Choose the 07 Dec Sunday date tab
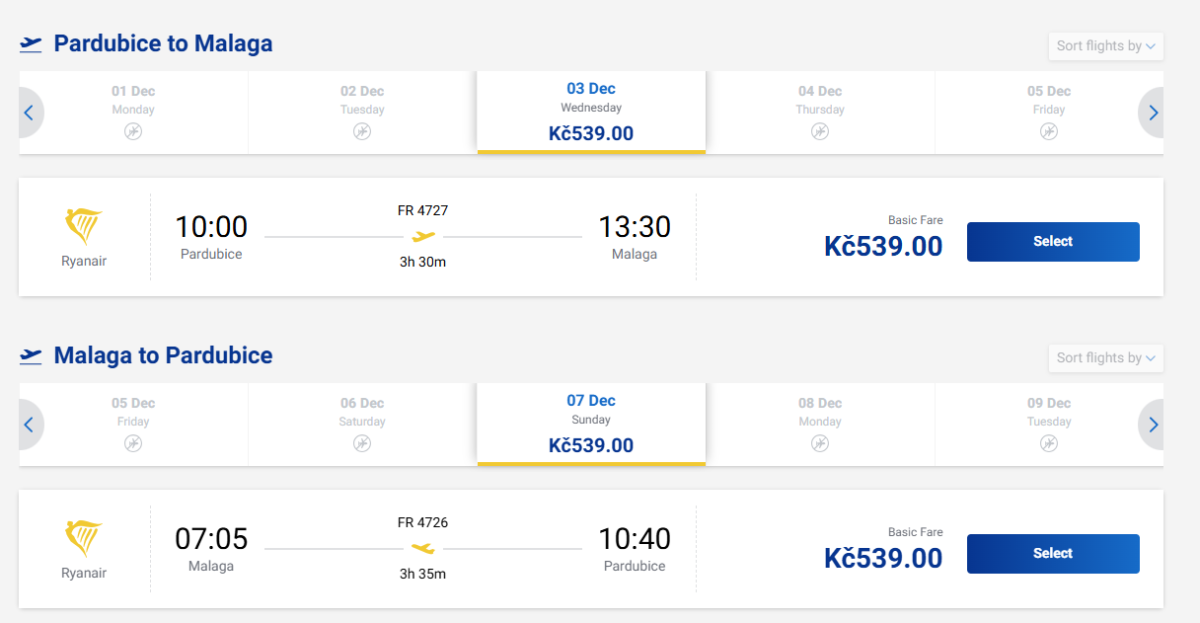 pos(591,423)
